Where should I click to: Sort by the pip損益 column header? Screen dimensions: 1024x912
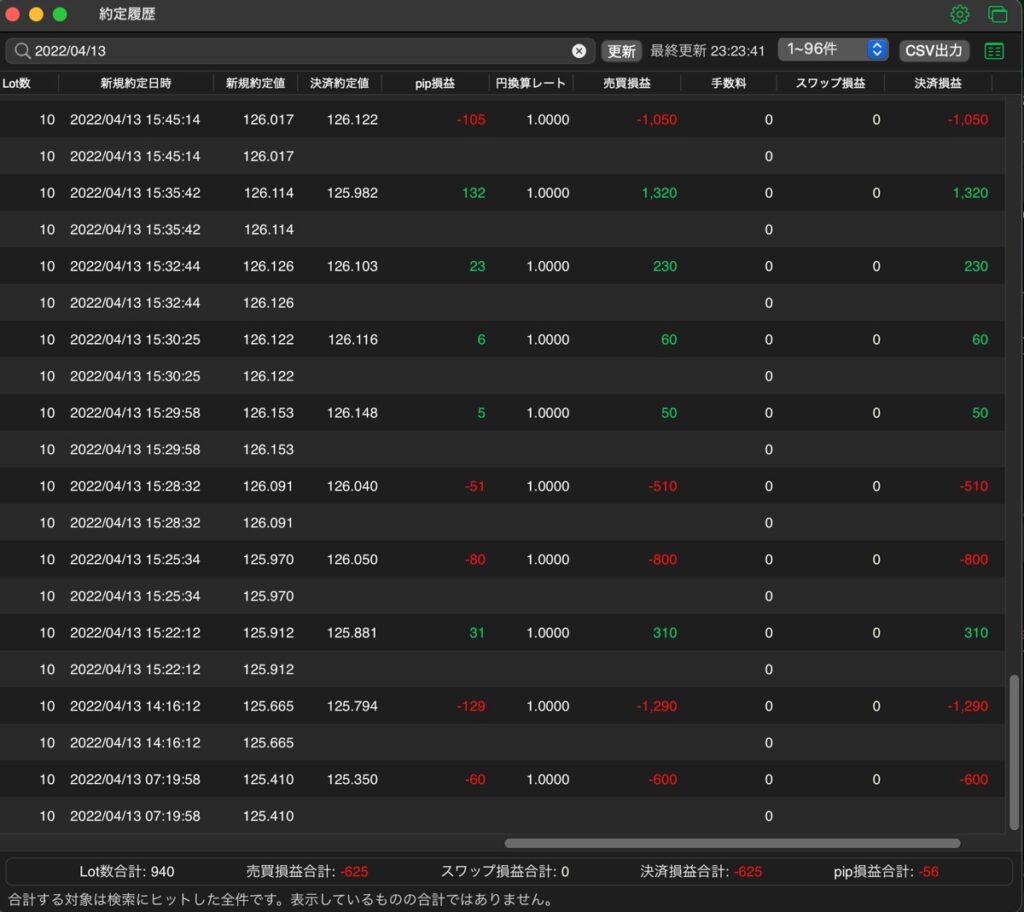[435, 83]
